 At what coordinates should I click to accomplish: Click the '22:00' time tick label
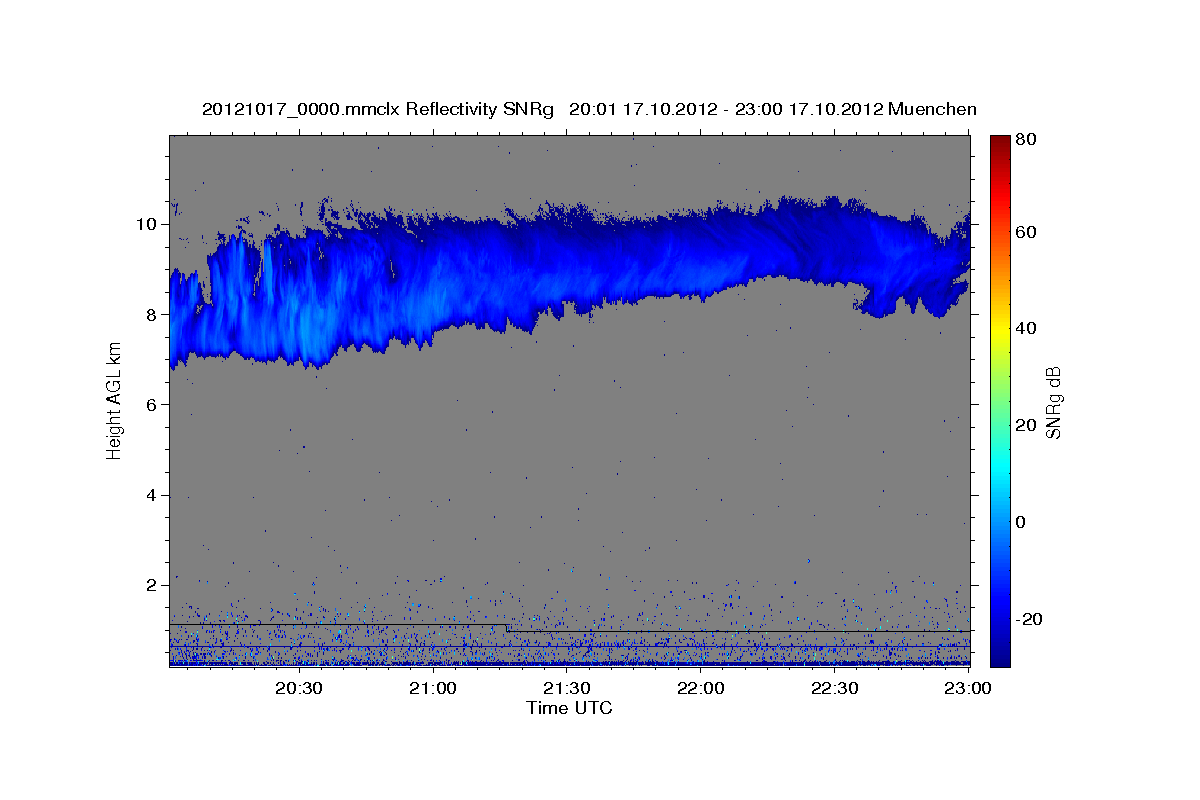click(700, 689)
